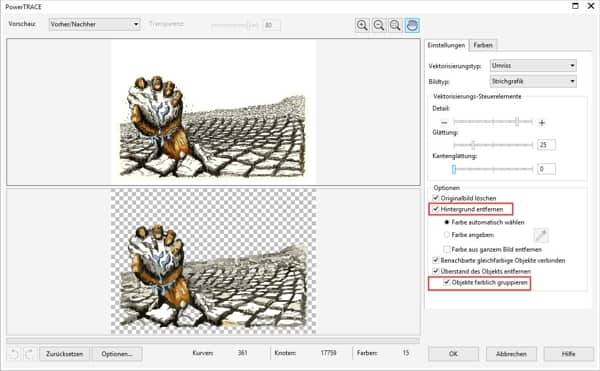Click the Detail minus icon
Screen dimensions: 600x371
point(444,123)
